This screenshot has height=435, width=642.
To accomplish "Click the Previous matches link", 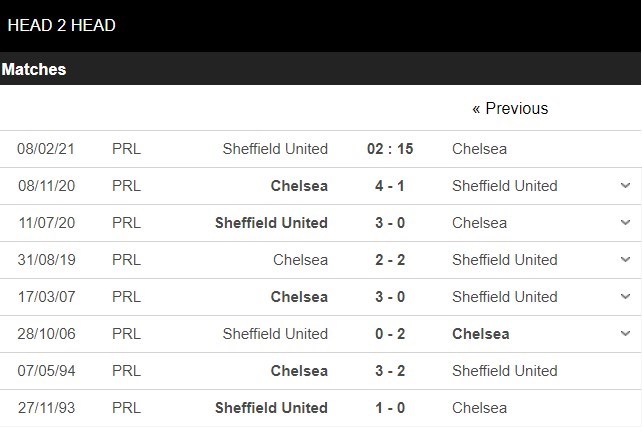I will (x=510, y=108).
